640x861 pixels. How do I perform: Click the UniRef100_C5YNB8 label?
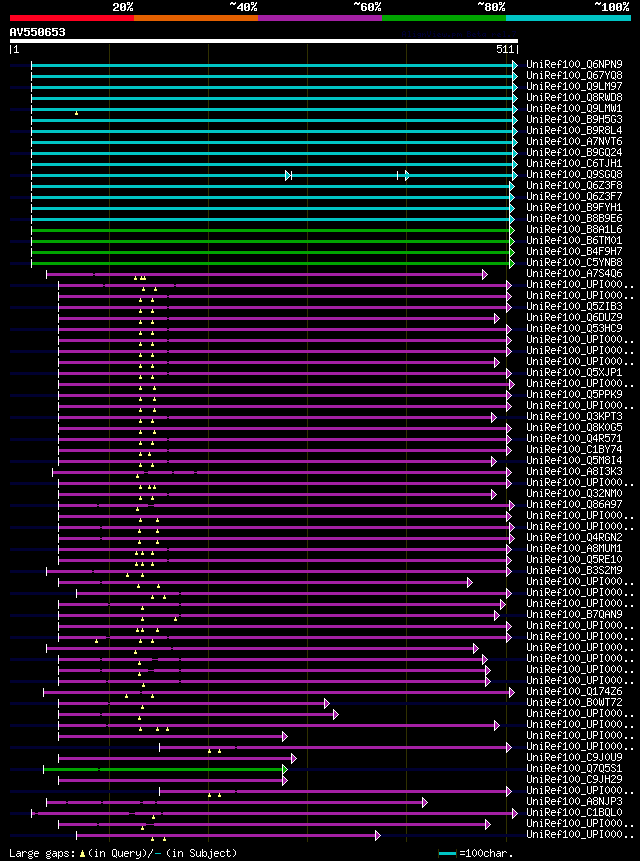coord(574,262)
